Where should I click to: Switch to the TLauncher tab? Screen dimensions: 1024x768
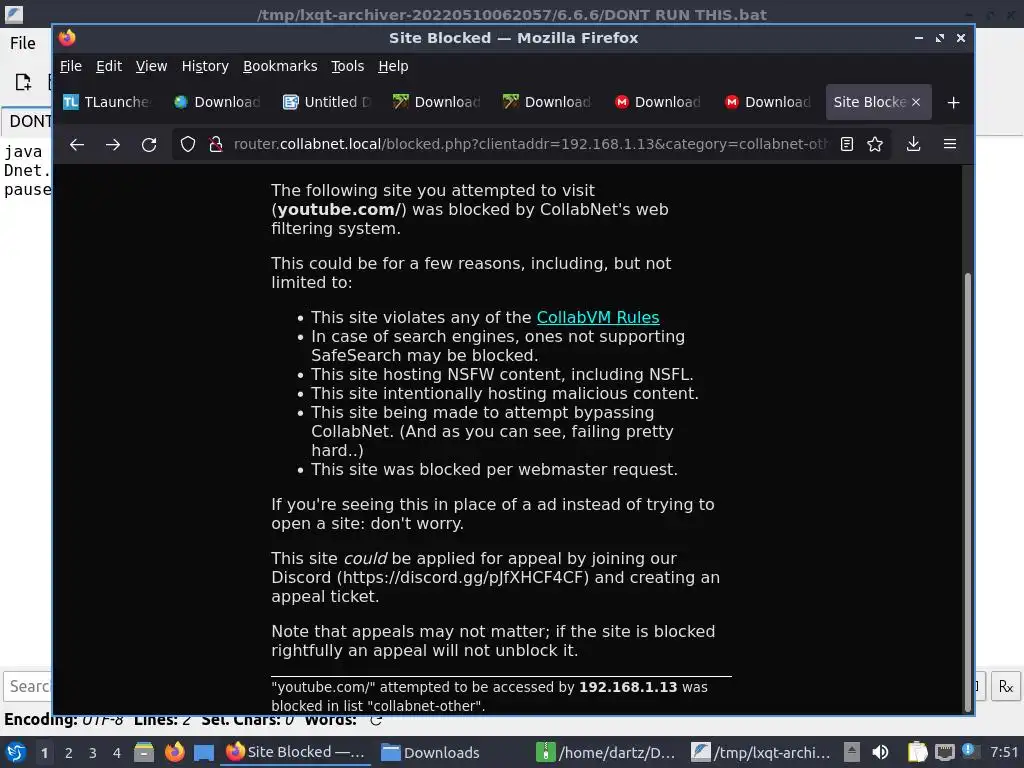108,102
